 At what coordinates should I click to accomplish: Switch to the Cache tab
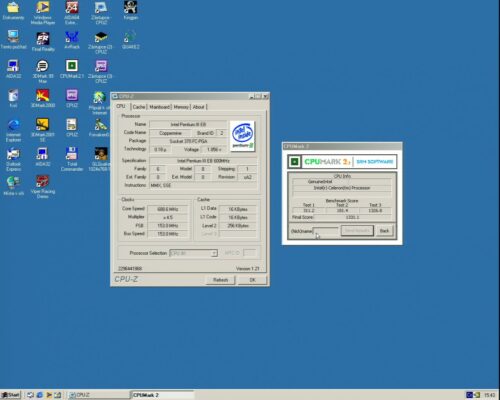click(139, 107)
